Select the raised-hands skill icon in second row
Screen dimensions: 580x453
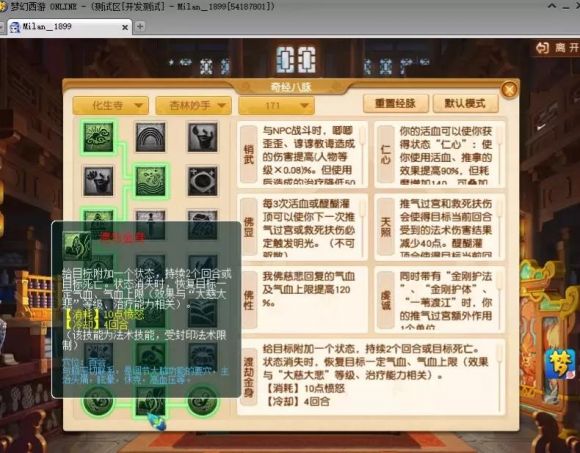(x=98, y=181)
